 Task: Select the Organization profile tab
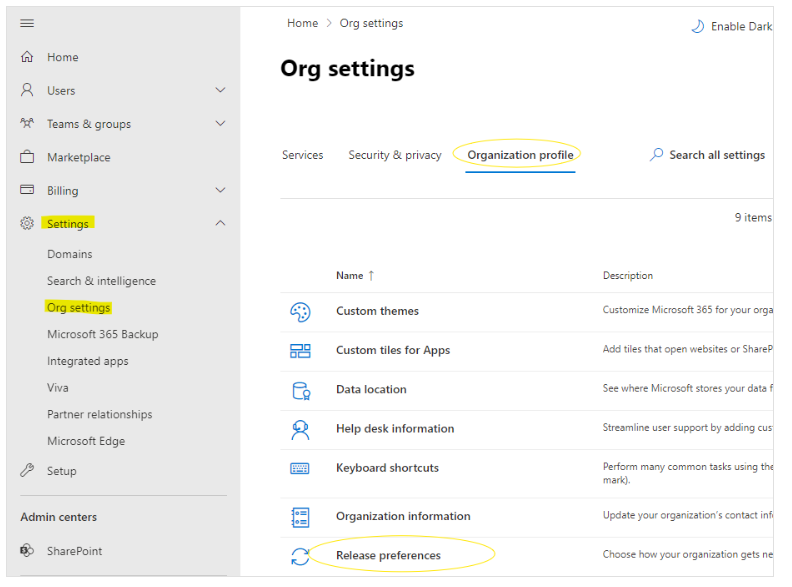(520, 155)
